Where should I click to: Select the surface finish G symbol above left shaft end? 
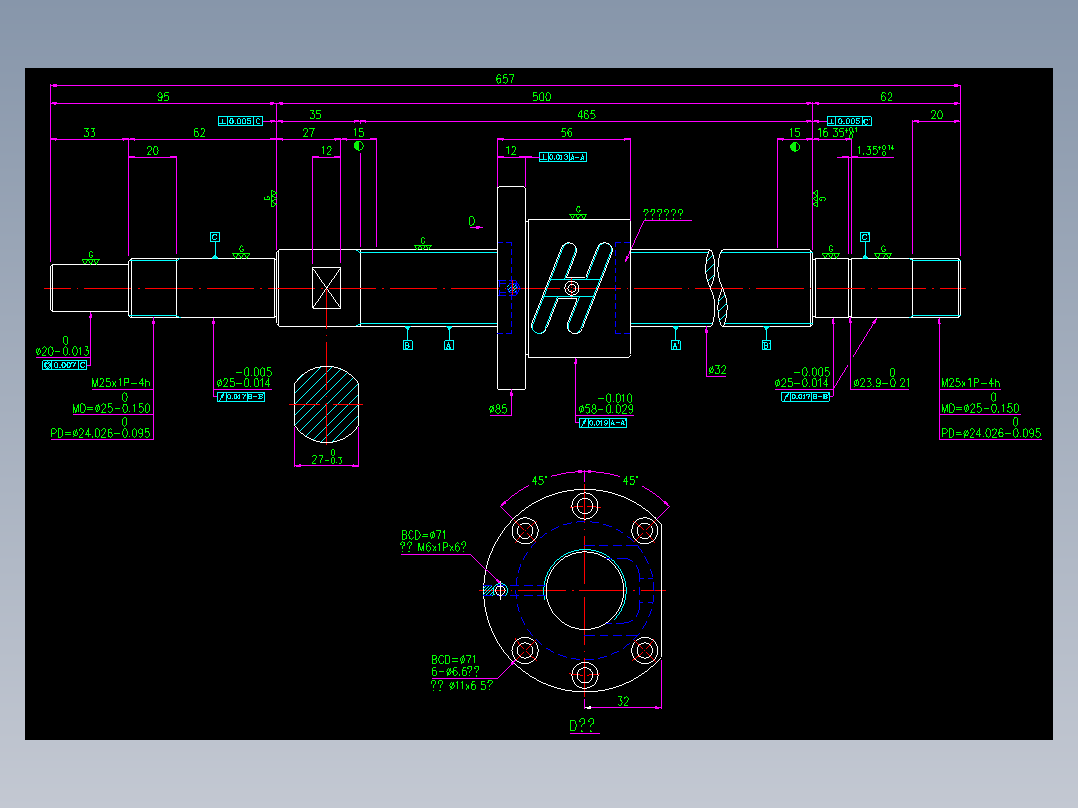pyautogui.click(x=90, y=257)
